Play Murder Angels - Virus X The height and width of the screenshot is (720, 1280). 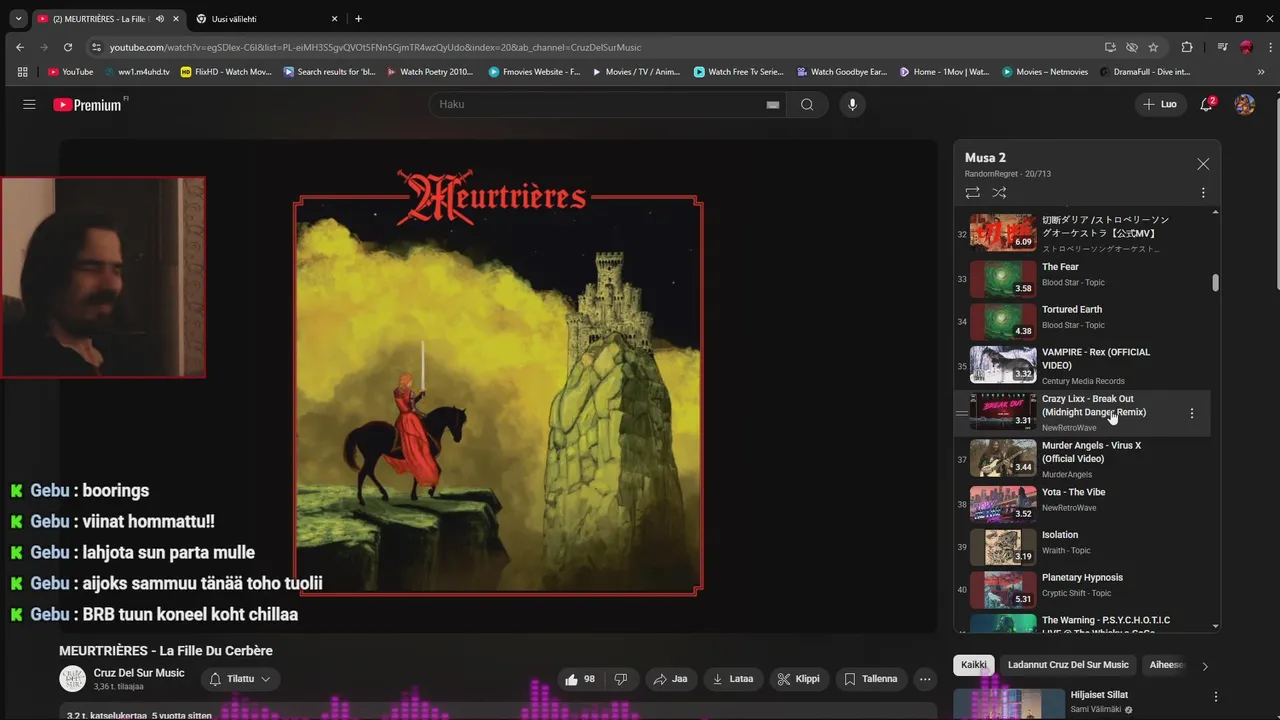point(1083,459)
